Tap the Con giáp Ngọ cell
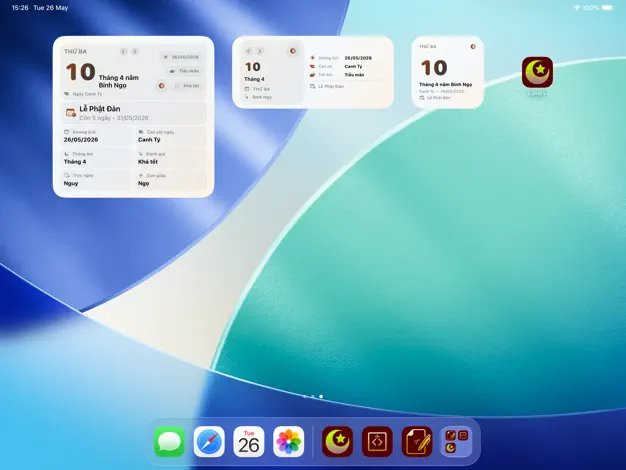Viewport: 626px width, 470px height. 170,180
